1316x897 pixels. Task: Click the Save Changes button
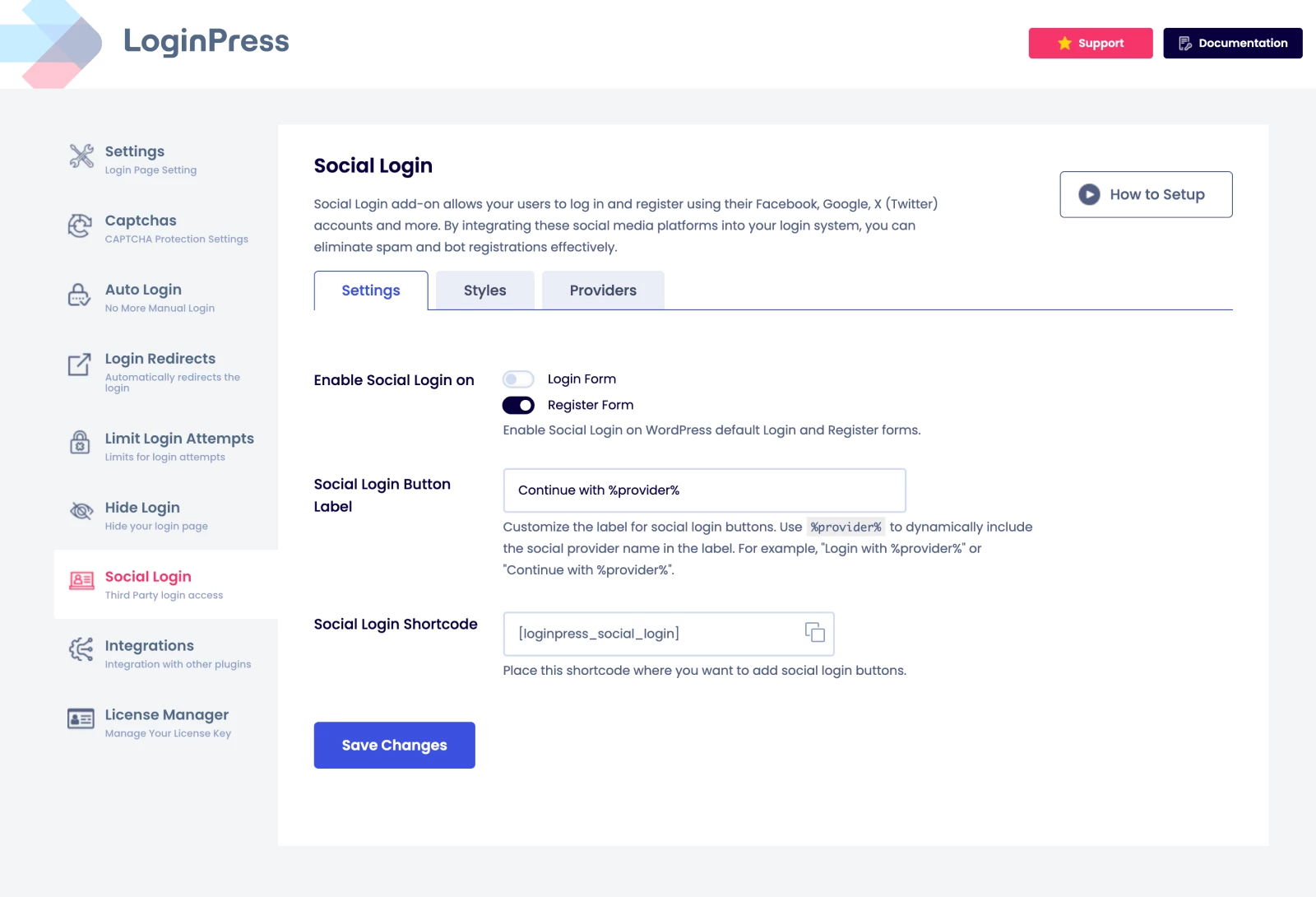(394, 745)
